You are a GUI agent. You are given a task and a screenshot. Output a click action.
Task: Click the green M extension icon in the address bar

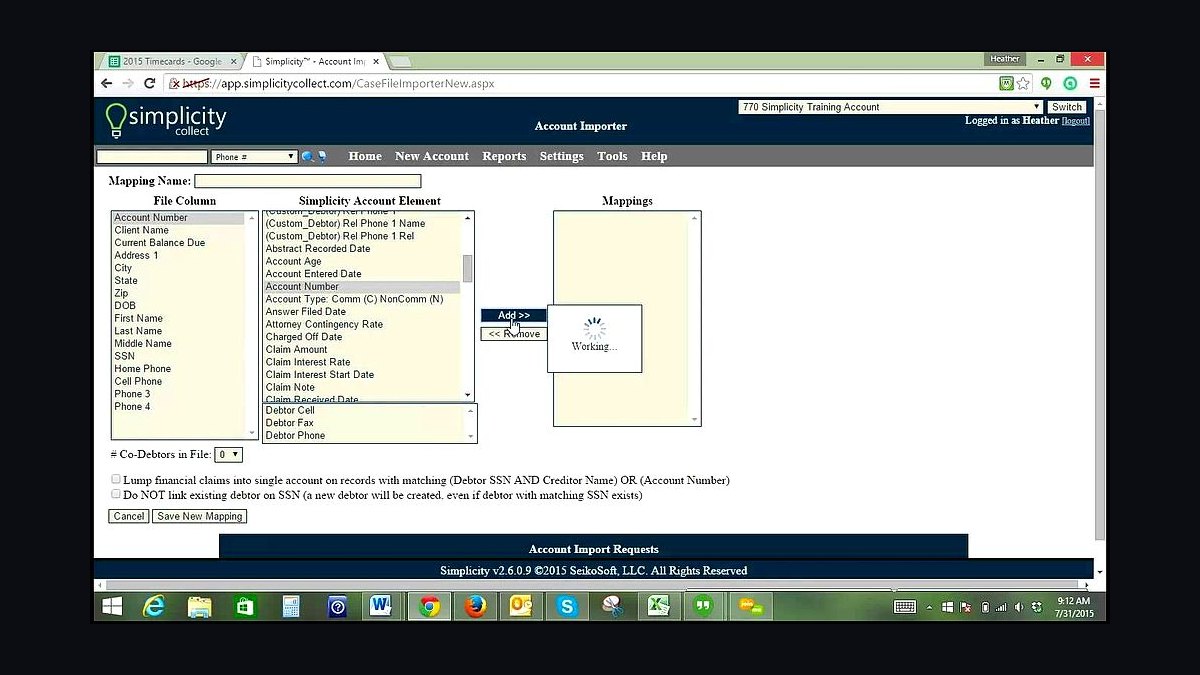[1006, 84]
